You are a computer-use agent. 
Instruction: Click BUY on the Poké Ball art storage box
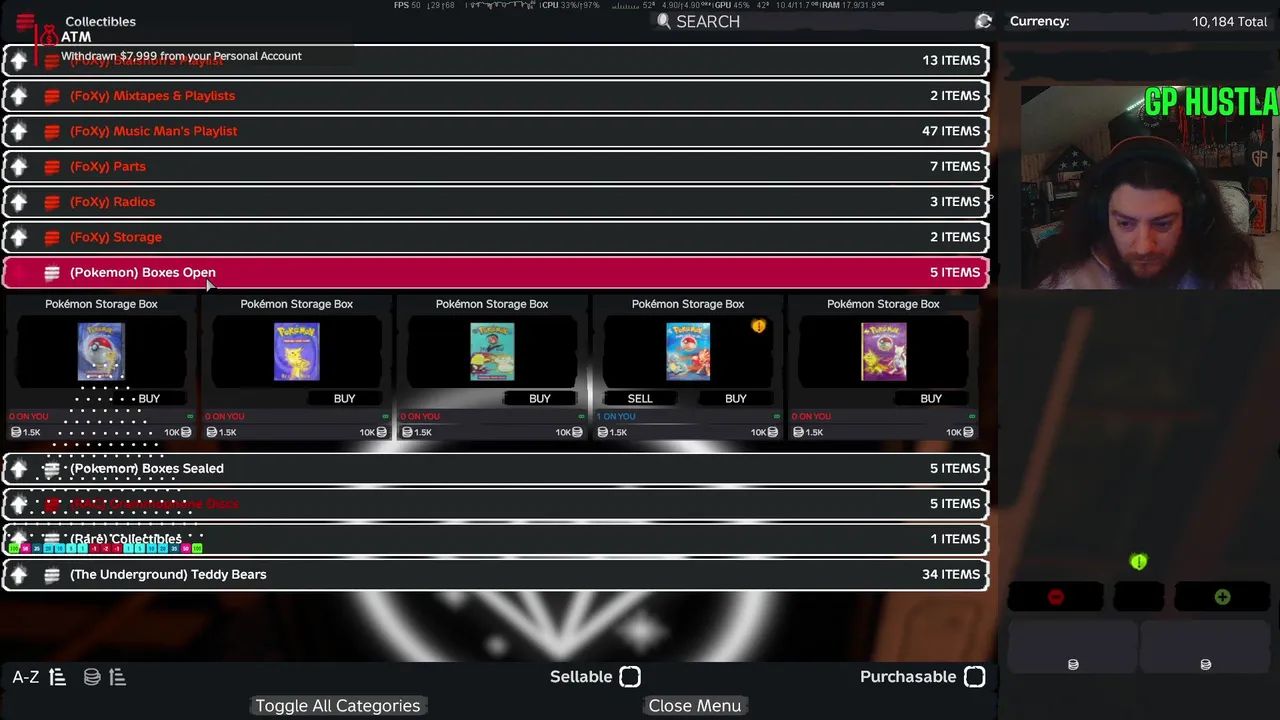[x=149, y=399]
